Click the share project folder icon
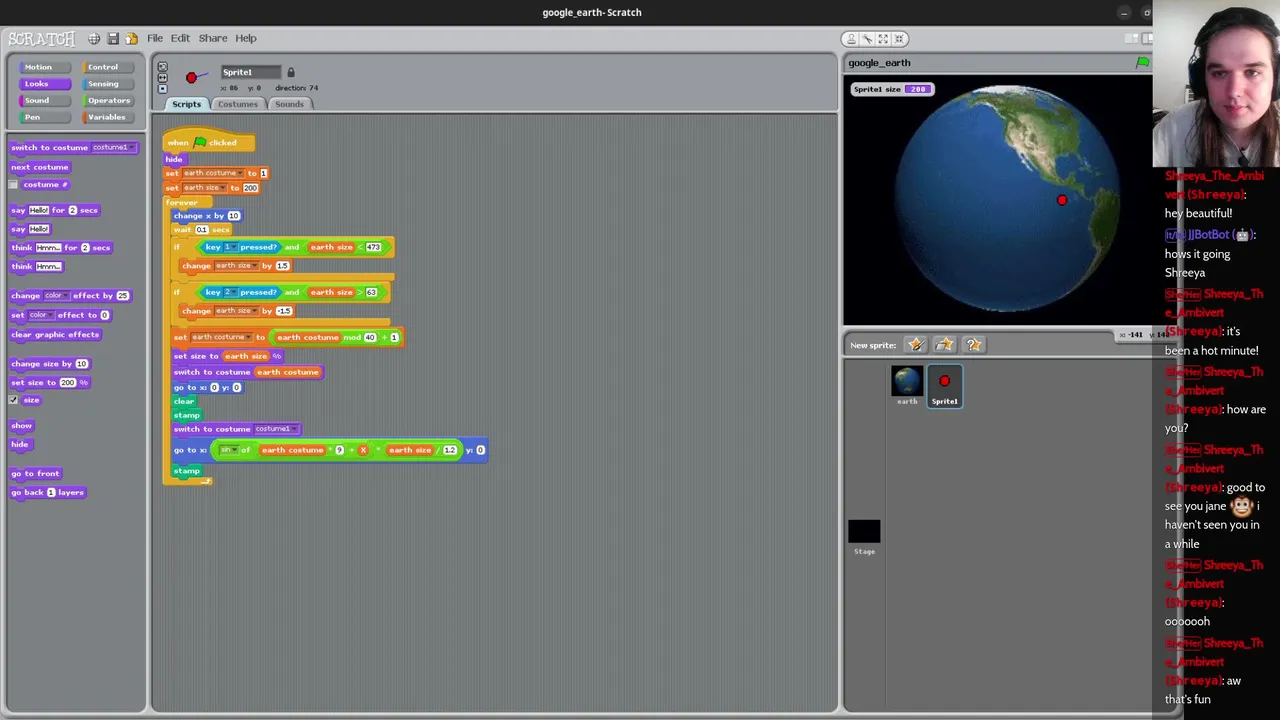Viewport: 1280px width, 720px height. pyautogui.click(x=131, y=38)
